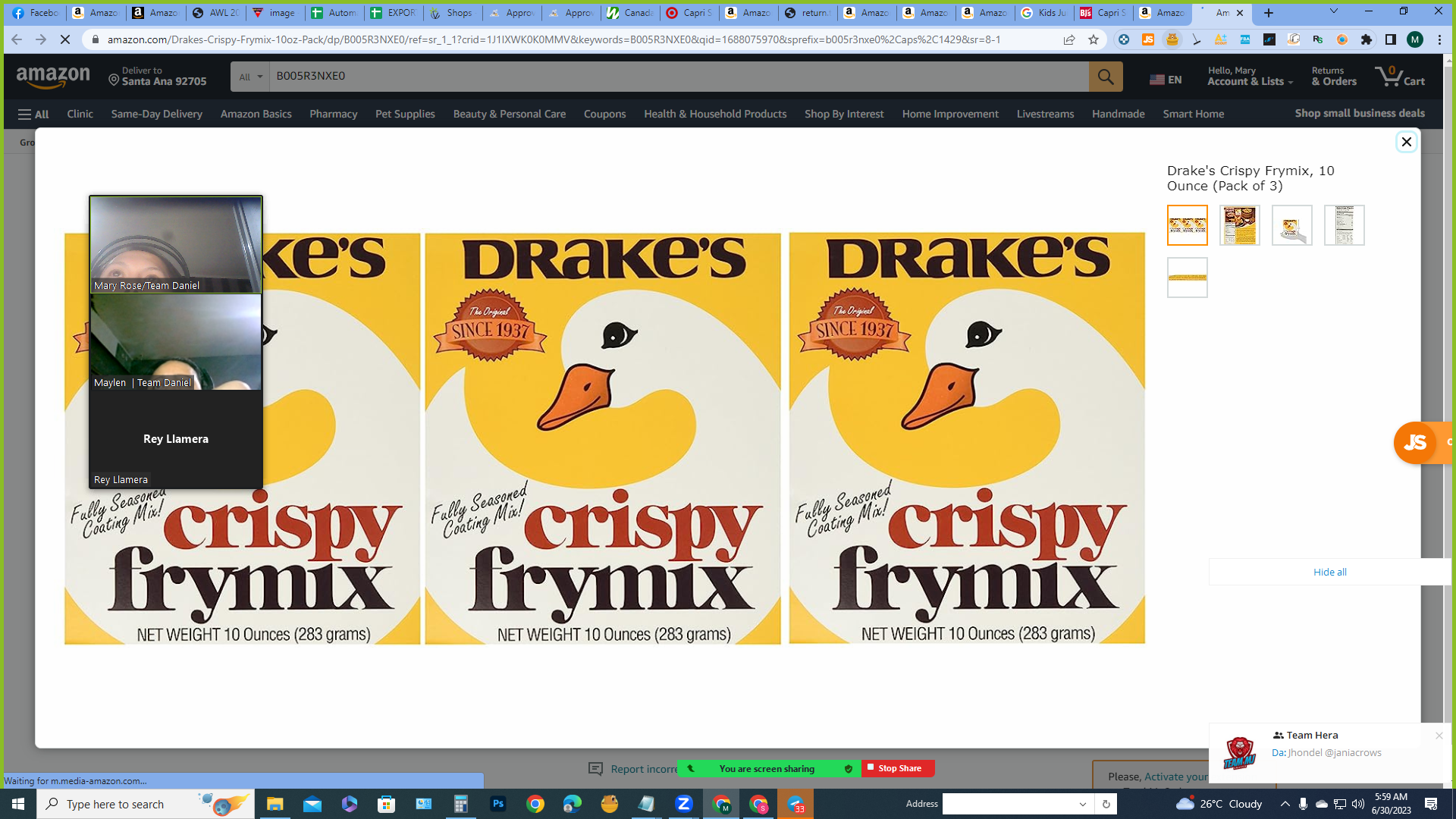Open the orange JS Jungle Scout widget
This screenshot has height=819, width=1456.
[1416, 442]
